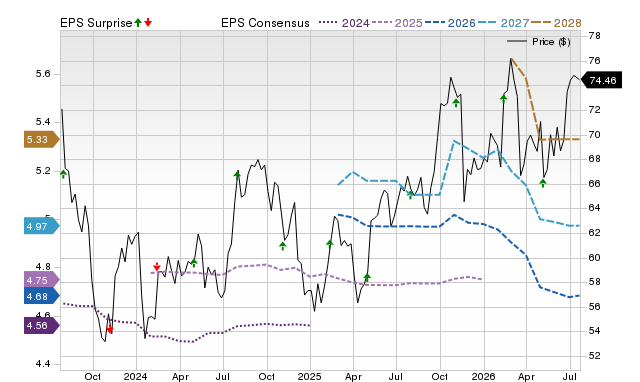Viewport: 640px width, 382px height.
Task: Click the leftmost green surprise arrow on the chart
Action: pos(63,174)
